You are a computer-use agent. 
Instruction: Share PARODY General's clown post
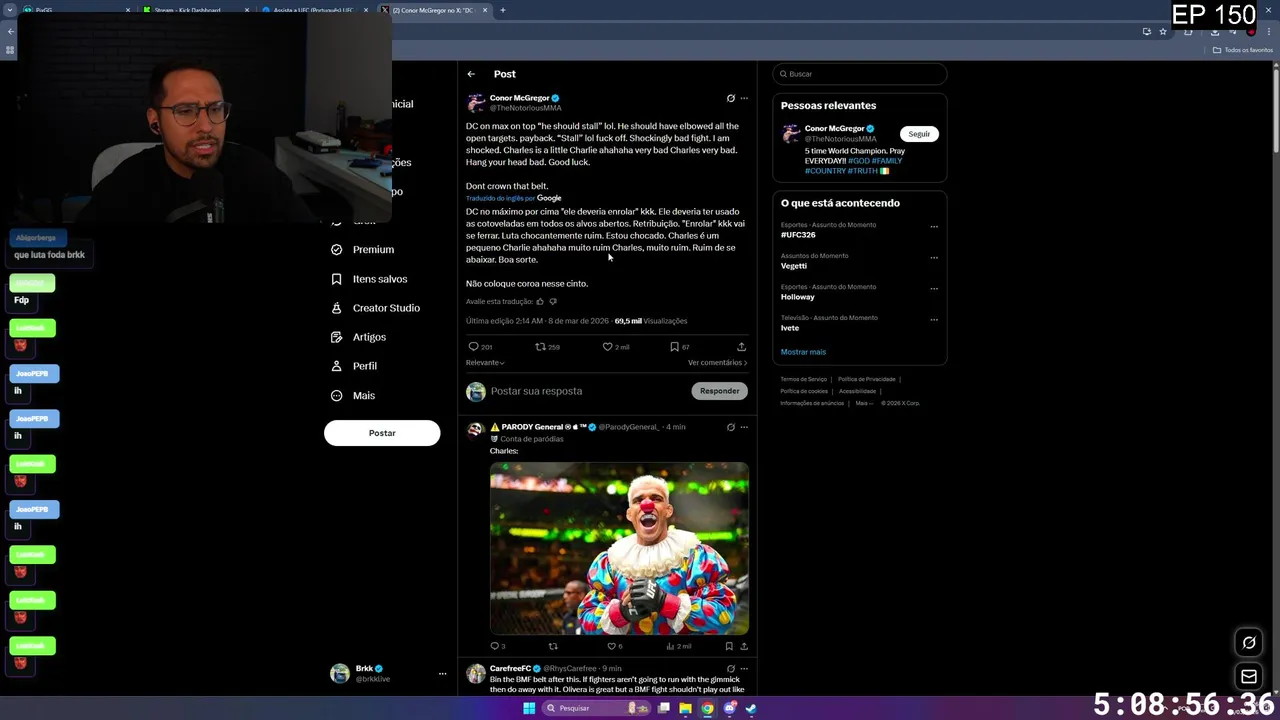coord(743,646)
